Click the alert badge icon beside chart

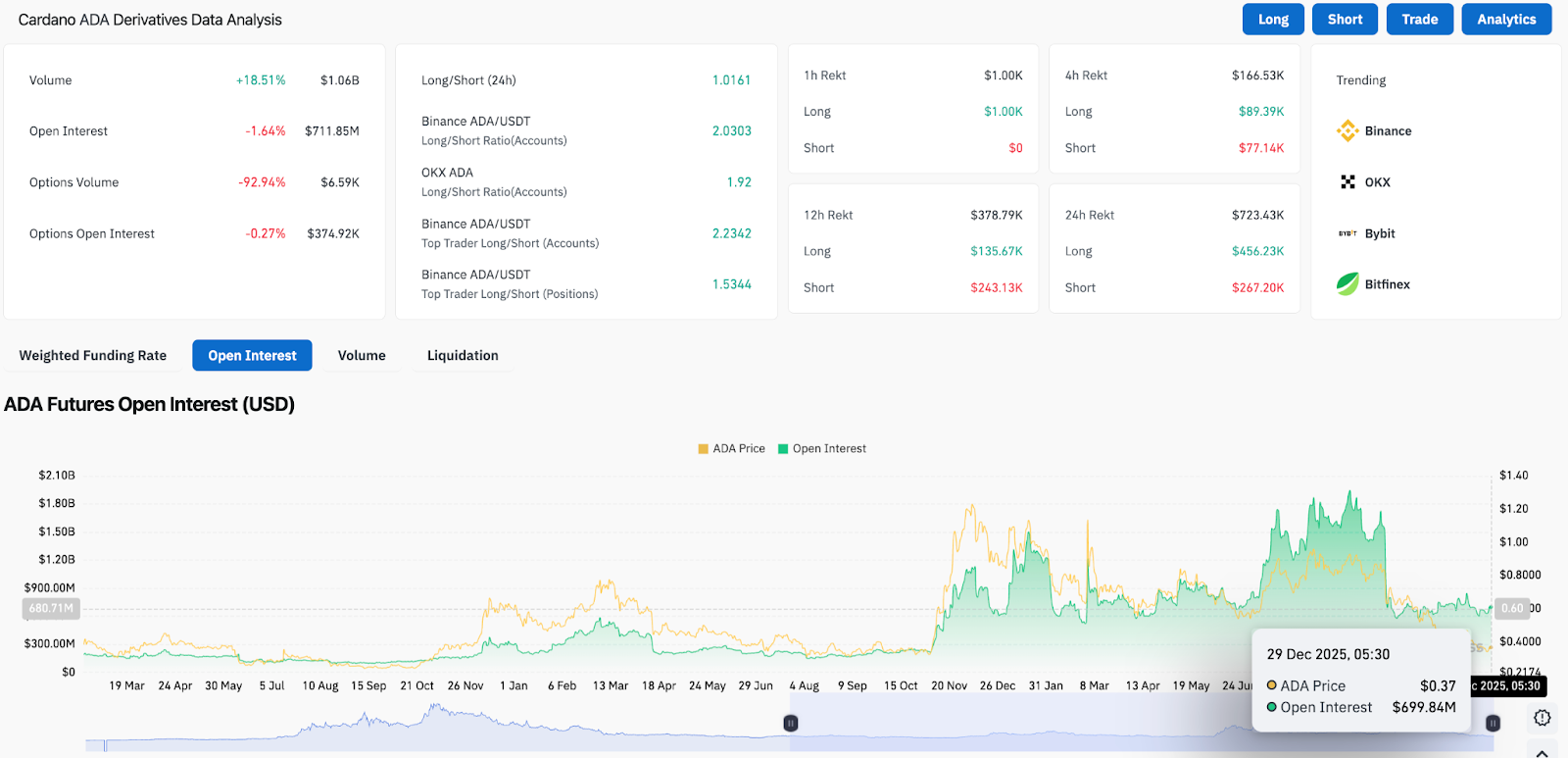point(1542,718)
